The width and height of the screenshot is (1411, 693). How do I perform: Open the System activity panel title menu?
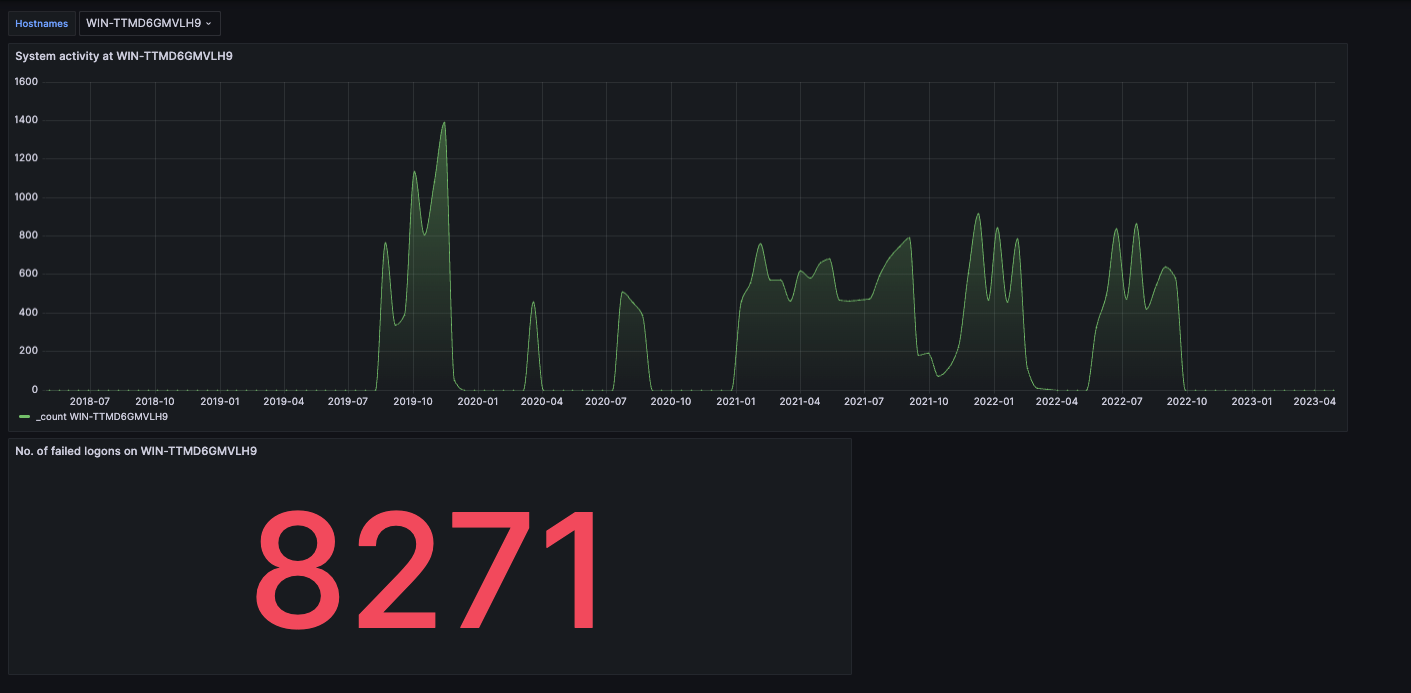[x=124, y=56]
